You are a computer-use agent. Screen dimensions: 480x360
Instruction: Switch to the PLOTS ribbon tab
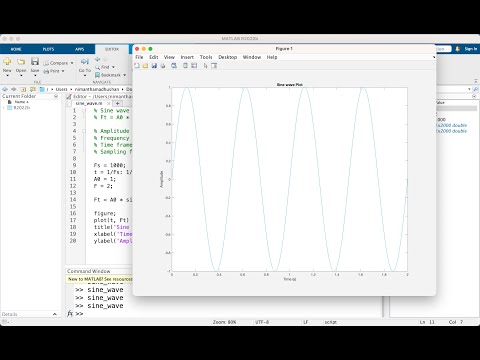click(48, 49)
